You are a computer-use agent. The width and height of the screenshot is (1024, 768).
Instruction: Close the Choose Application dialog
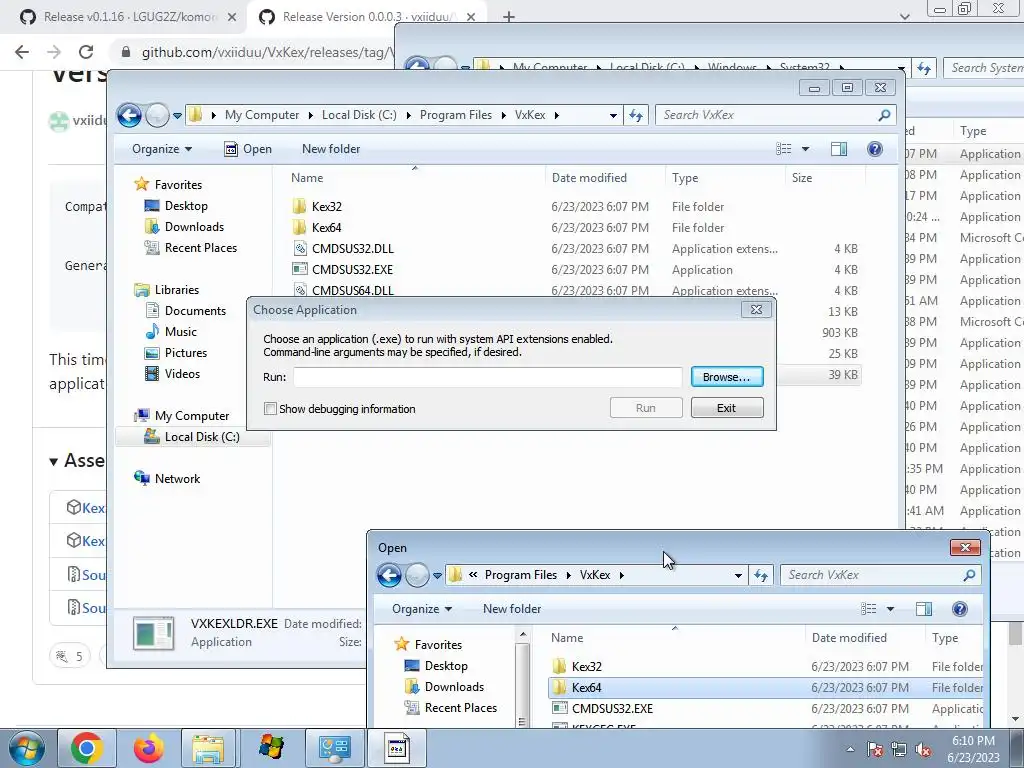(x=756, y=310)
